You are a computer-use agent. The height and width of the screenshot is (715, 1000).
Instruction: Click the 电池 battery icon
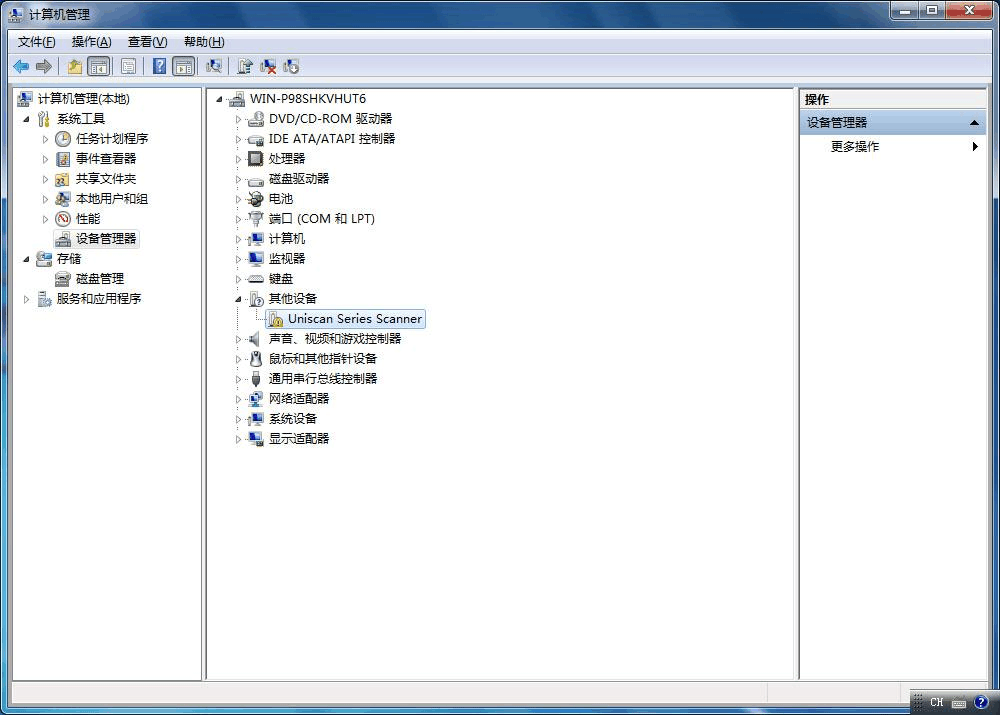[x=256, y=199]
